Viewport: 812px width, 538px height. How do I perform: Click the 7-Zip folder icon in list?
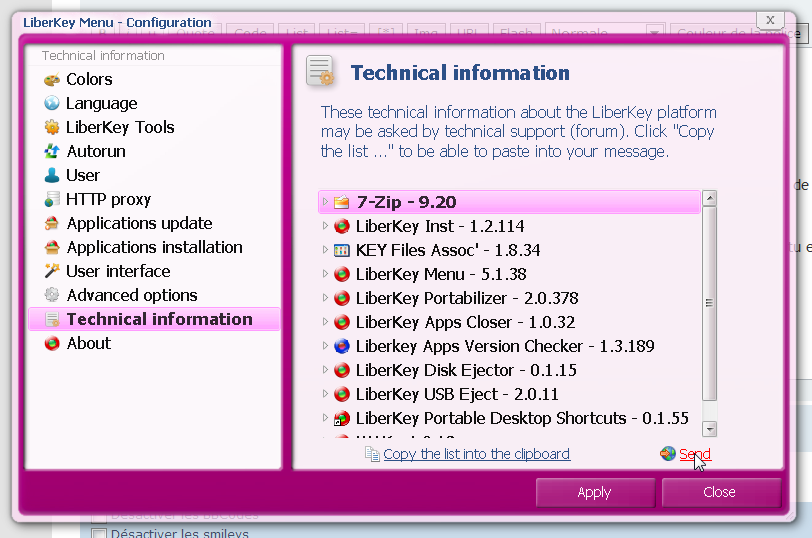point(342,202)
